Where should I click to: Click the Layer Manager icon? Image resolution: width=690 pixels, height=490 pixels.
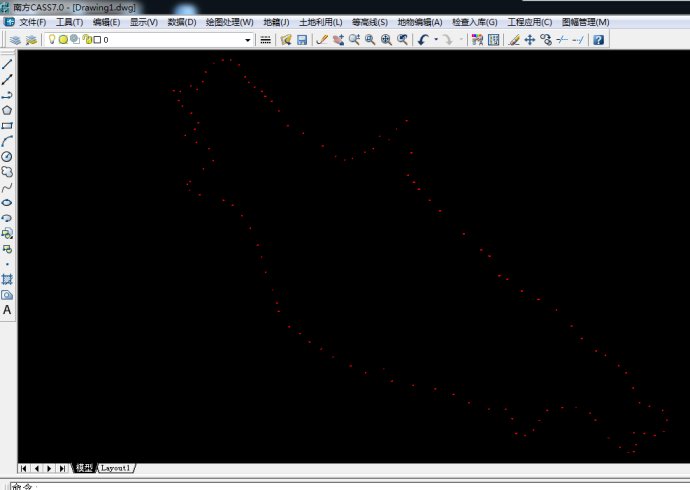15,40
